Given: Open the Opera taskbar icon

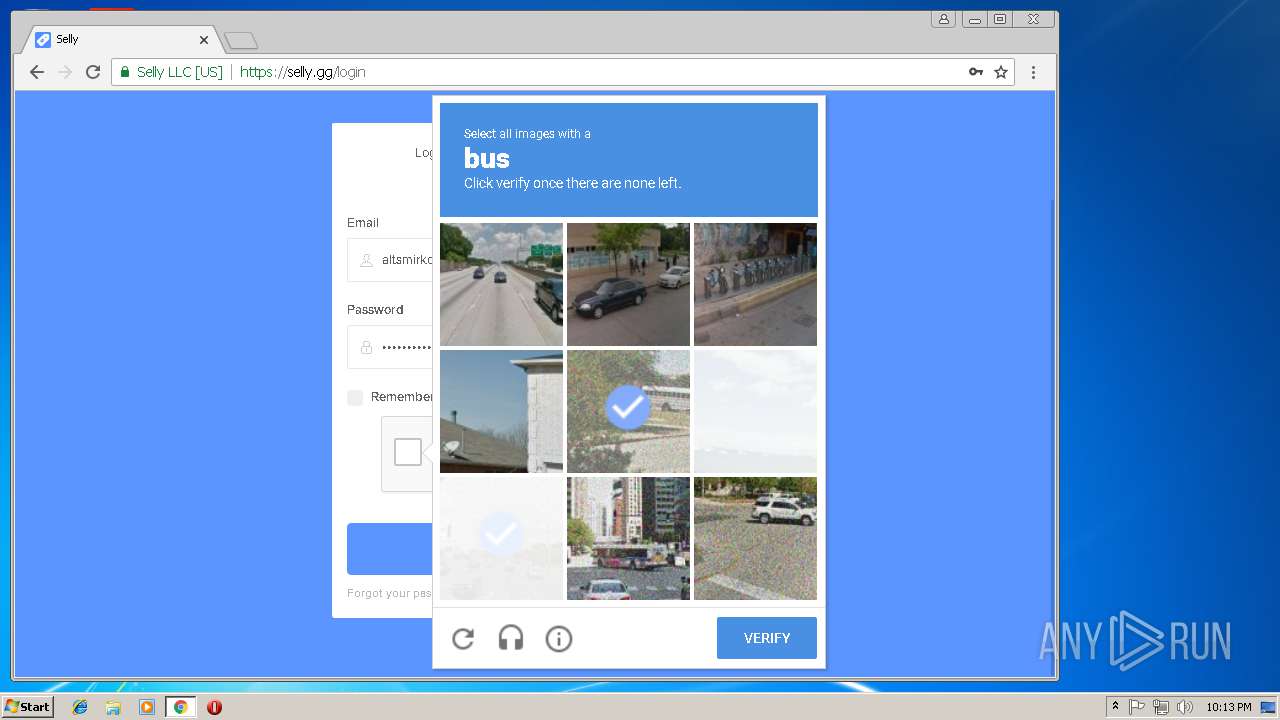Looking at the screenshot, I should (214, 707).
